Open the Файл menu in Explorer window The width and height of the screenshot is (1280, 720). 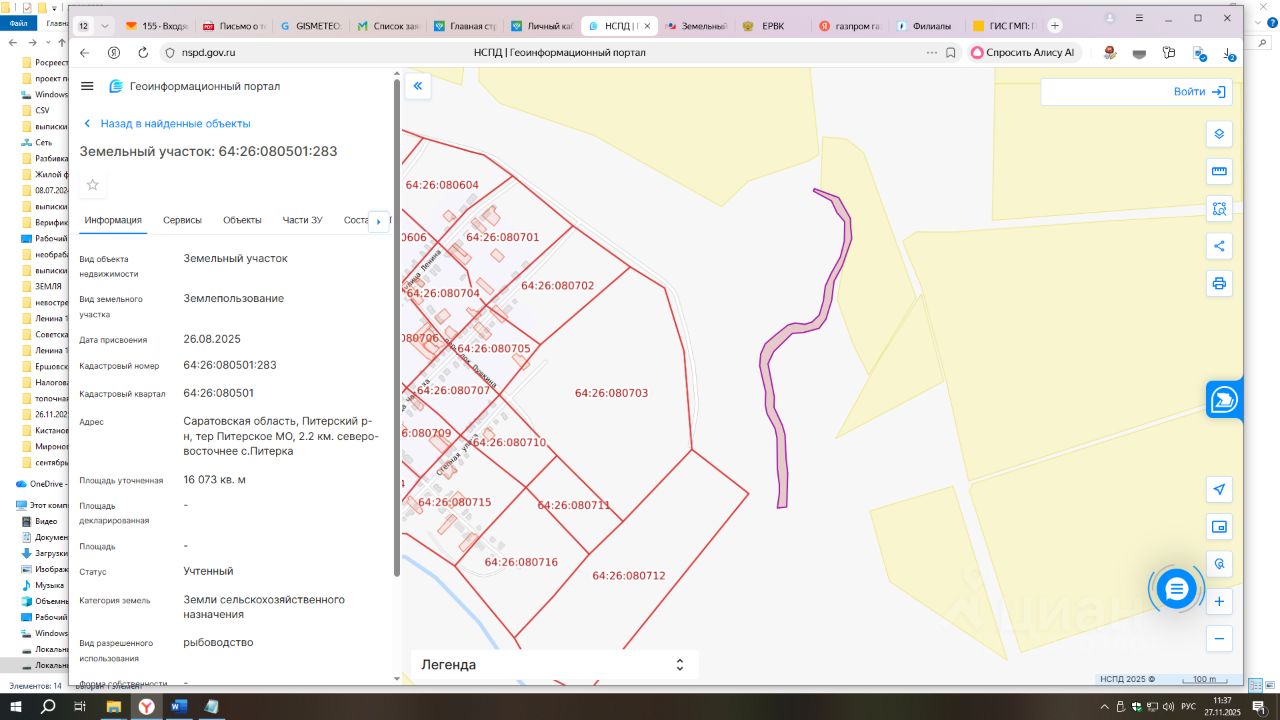pos(18,23)
